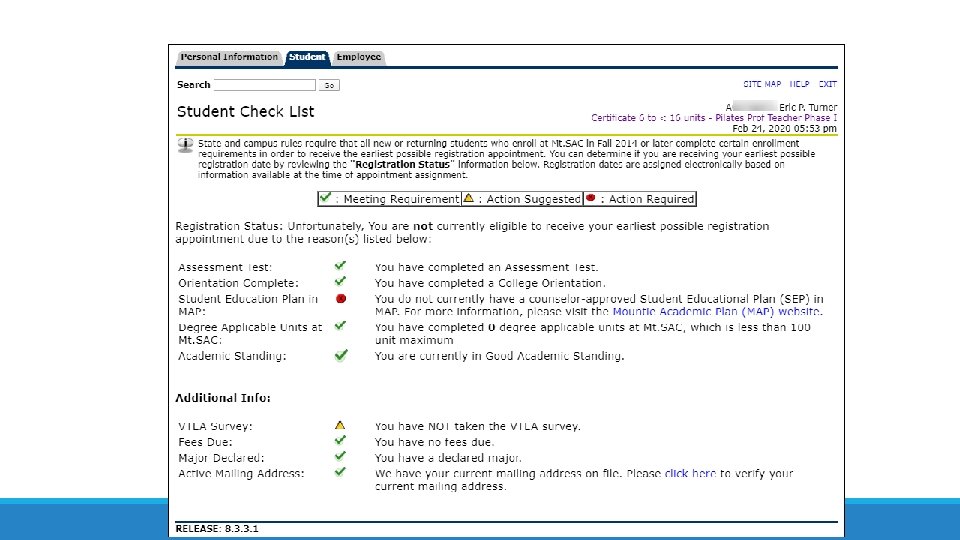
Task: Switch to the Student tab
Action: pos(307,57)
